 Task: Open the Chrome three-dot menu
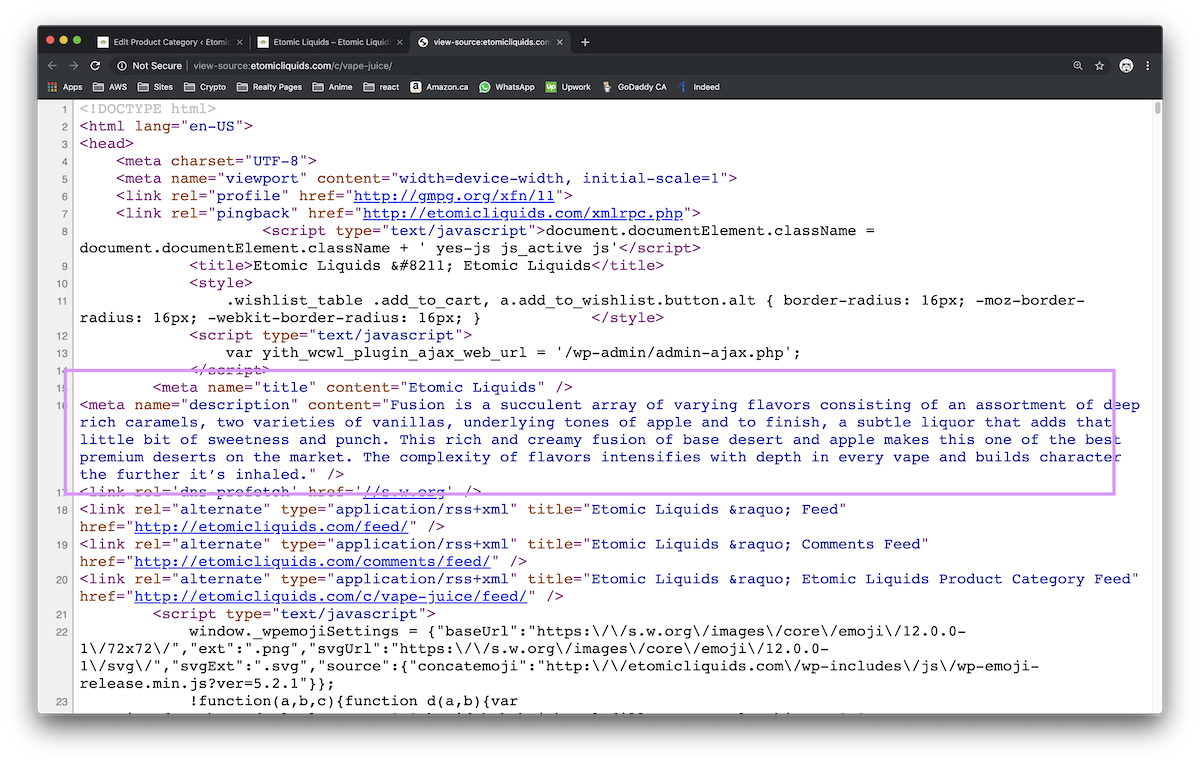point(1148,66)
